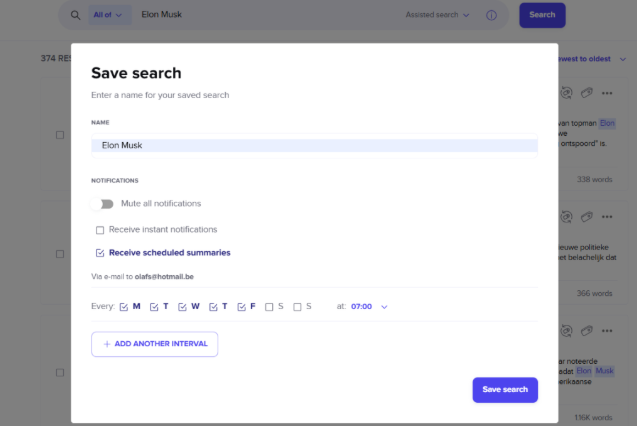The image size is (637, 426).
Task: Click the first result's link icon
Action: tap(588, 92)
